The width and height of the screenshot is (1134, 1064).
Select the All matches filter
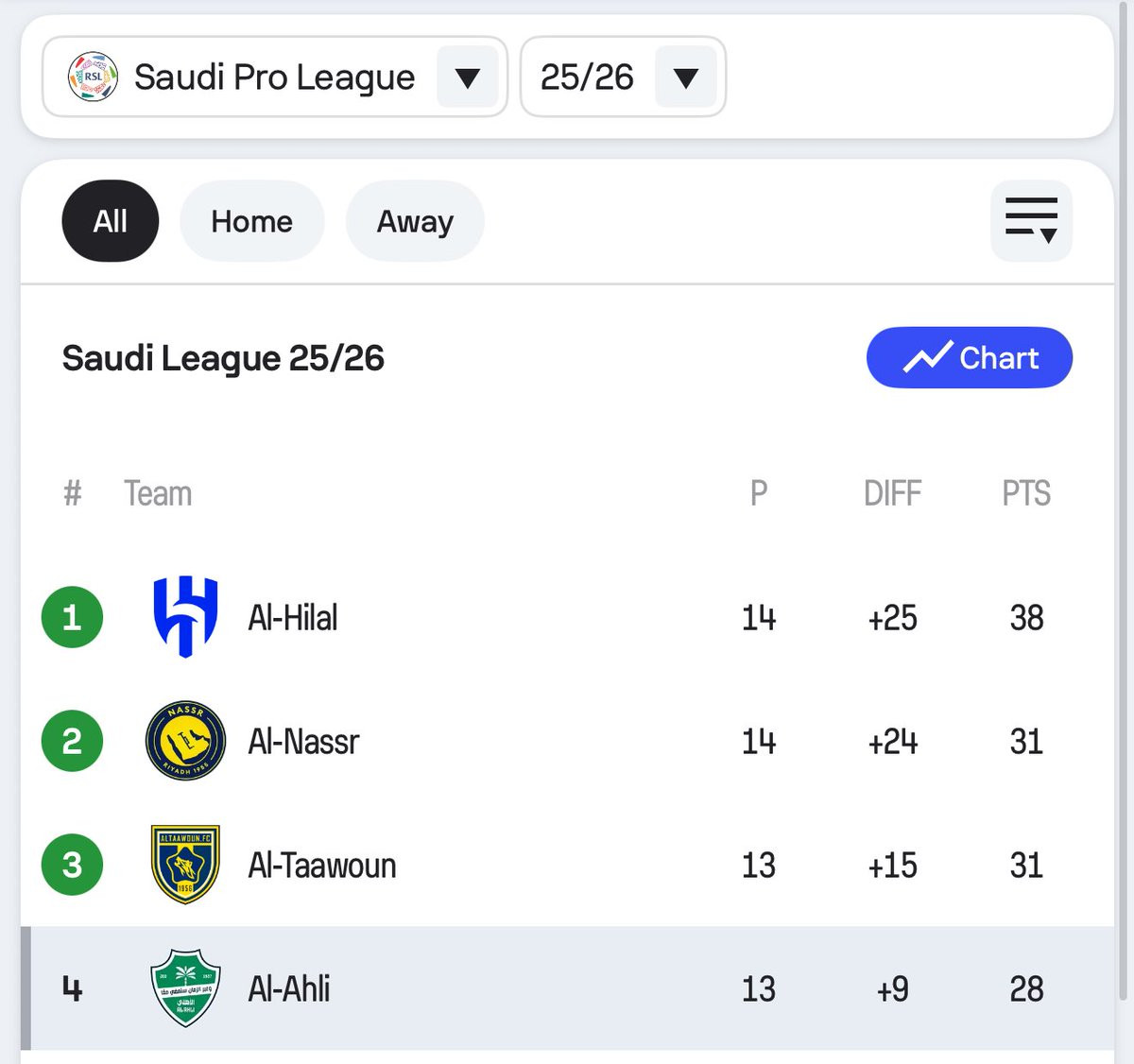coord(110,221)
